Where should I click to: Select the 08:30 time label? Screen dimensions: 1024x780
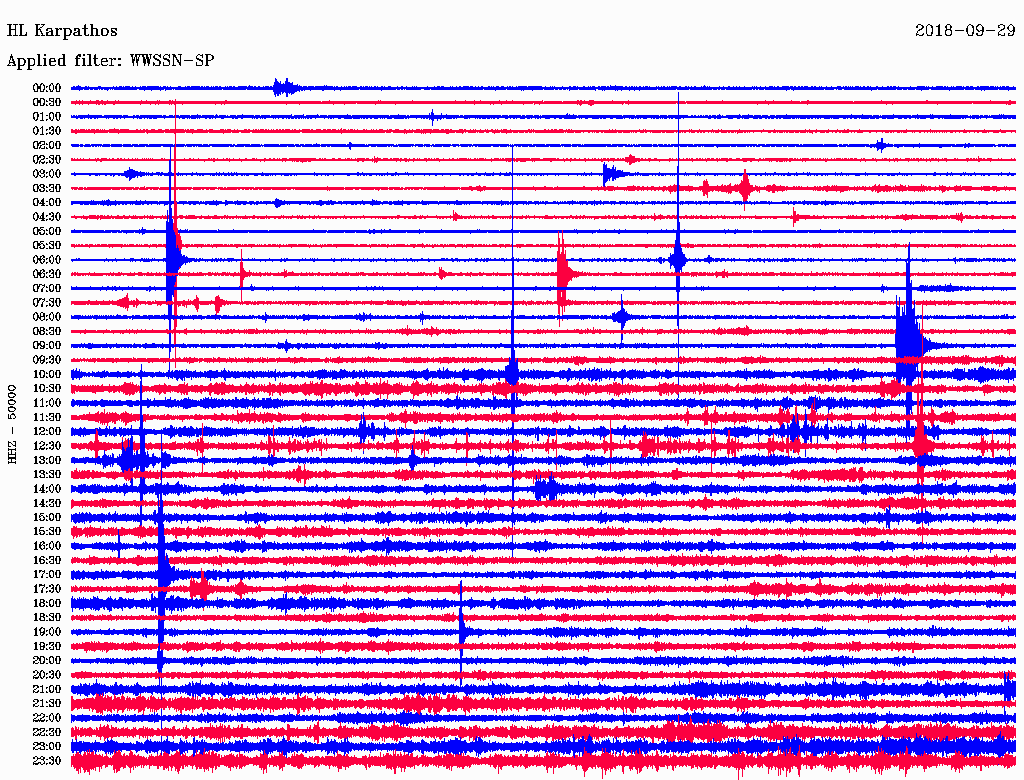(x=47, y=331)
